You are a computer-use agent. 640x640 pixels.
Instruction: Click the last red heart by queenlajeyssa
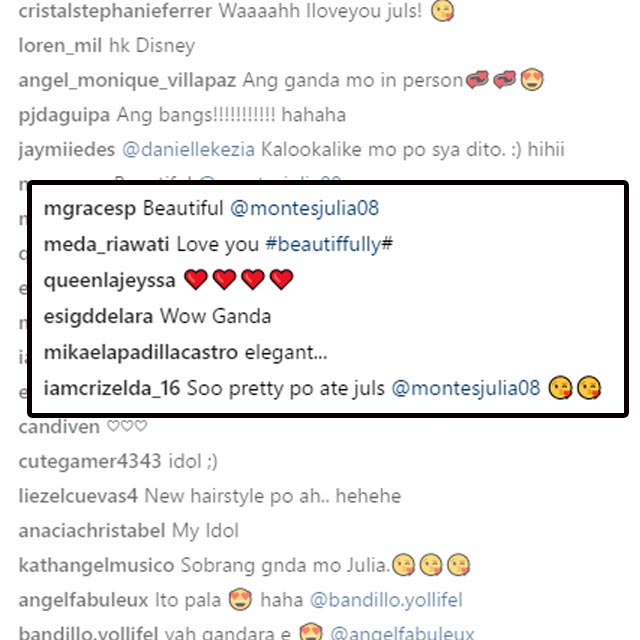coord(282,280)
